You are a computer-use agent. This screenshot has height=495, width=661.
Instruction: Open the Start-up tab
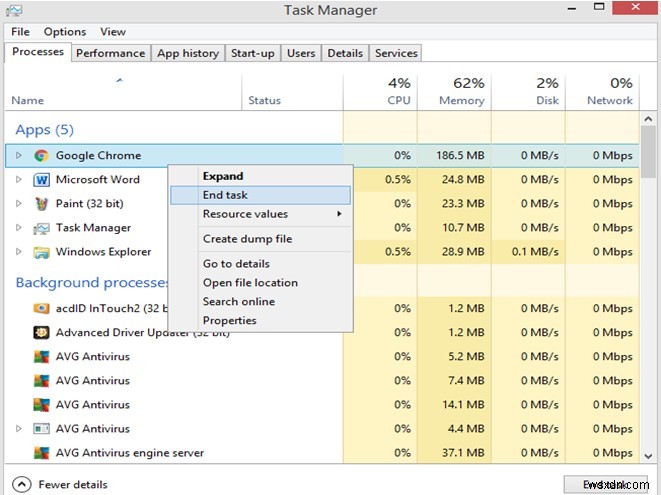[253, 53]
